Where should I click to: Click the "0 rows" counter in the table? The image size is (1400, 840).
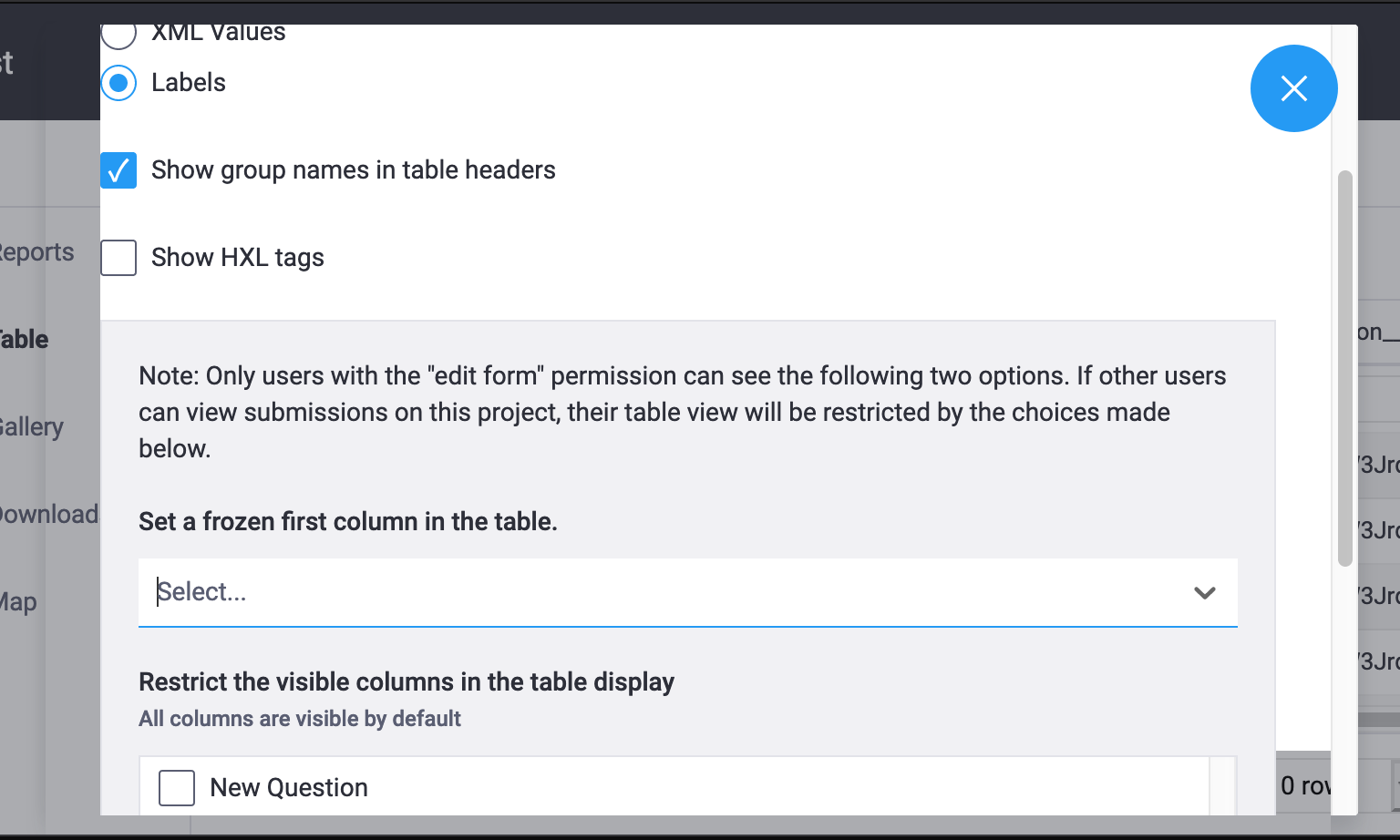[x=1303, y=784]
